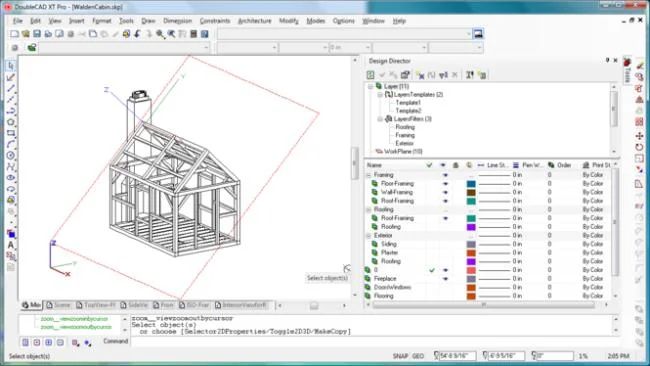The width and height of the screenshot is (650, 366).
Task: Click the blue color swatch of Floor-Framing
Action: coord(471,184)
